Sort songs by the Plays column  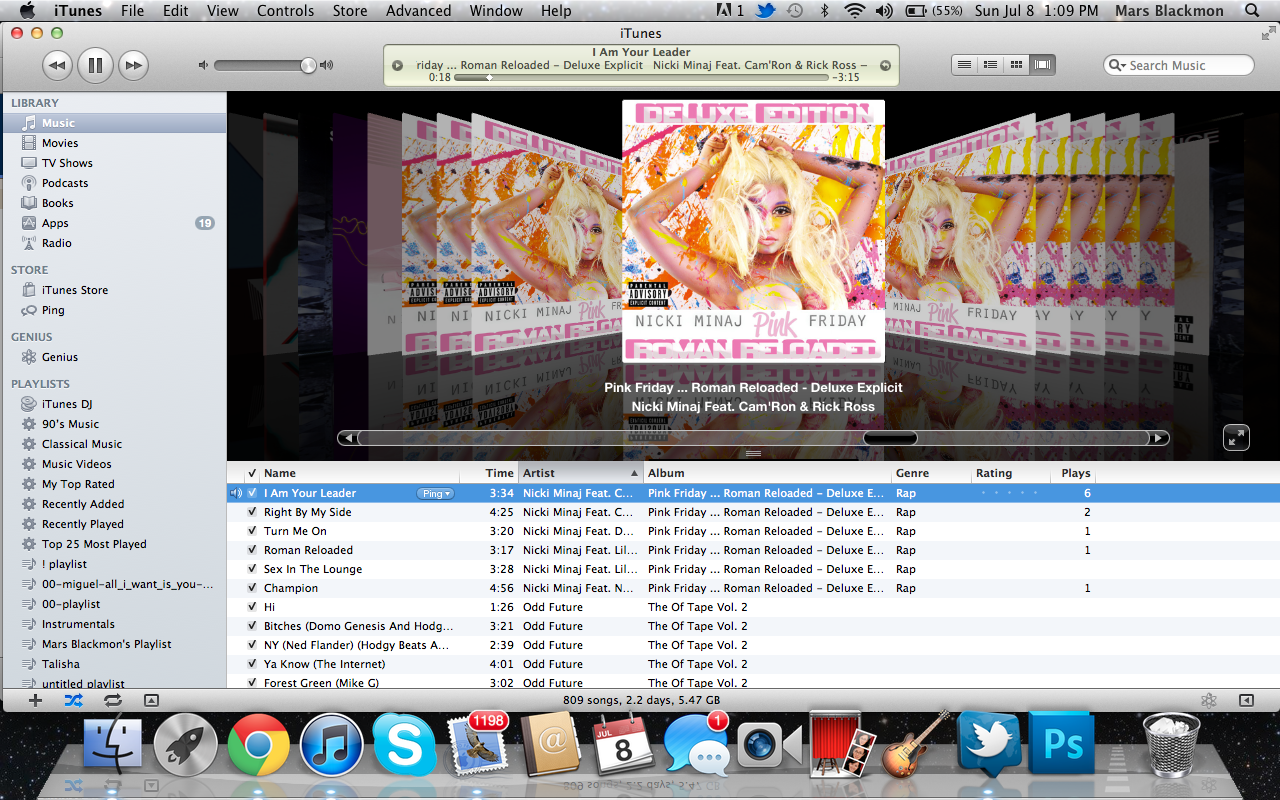point(1076,473)
